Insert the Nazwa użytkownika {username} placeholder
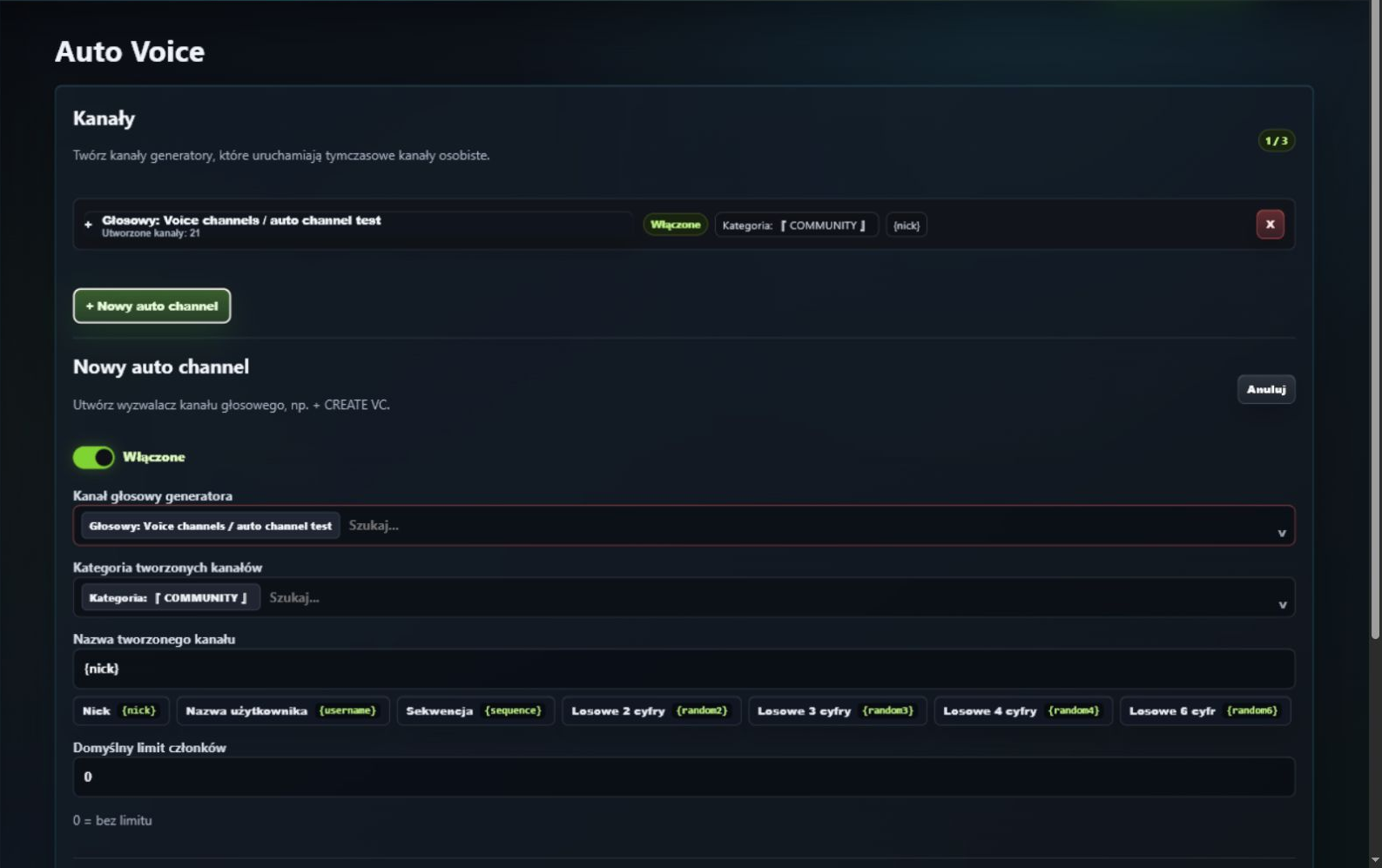Screen dimensions: 1382x868 coord(282,710)
